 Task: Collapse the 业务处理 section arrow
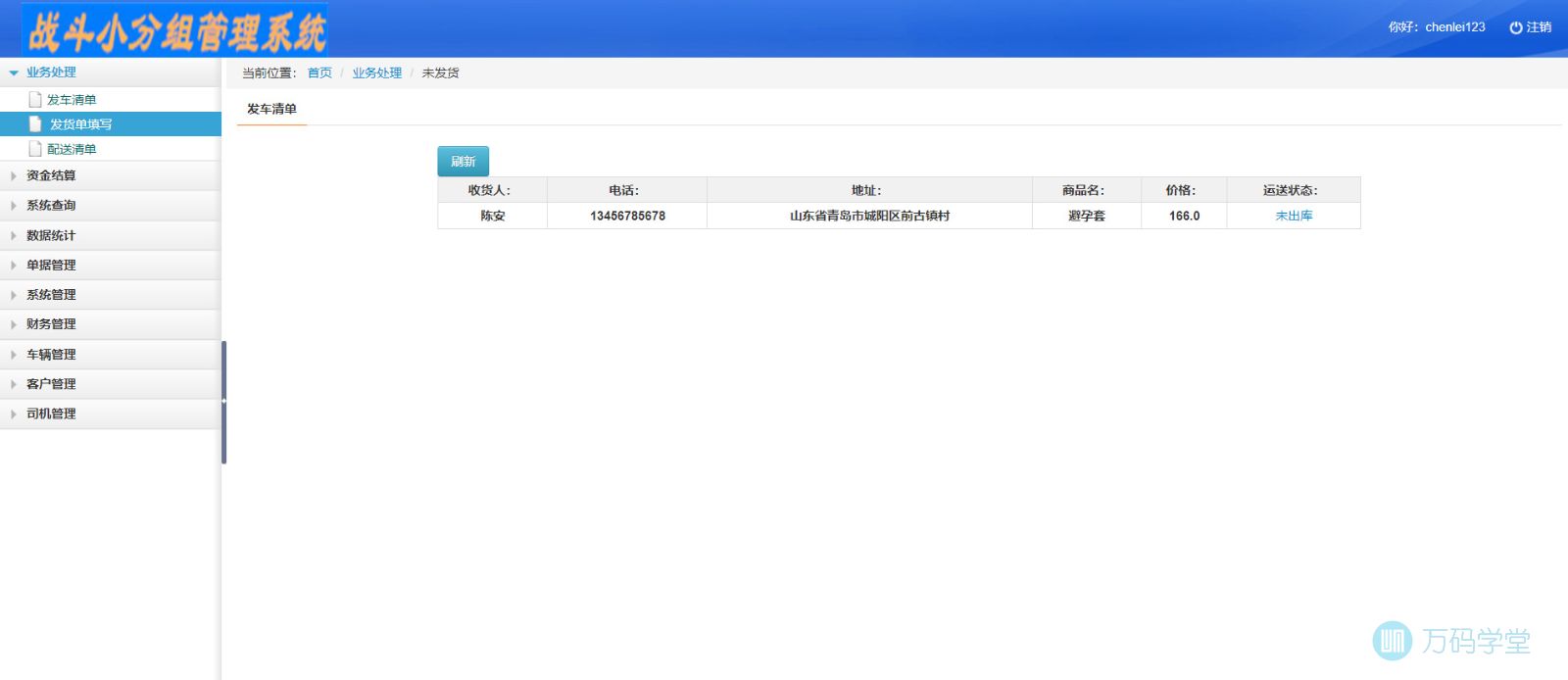point(14,73)
